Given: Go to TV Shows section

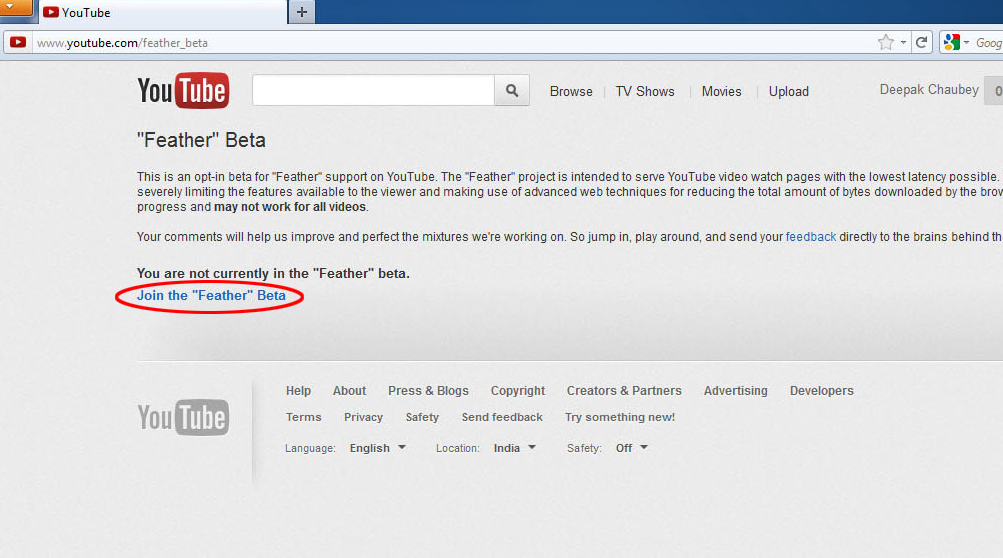Looking at the screenshot, I should [x=645, y=92].
